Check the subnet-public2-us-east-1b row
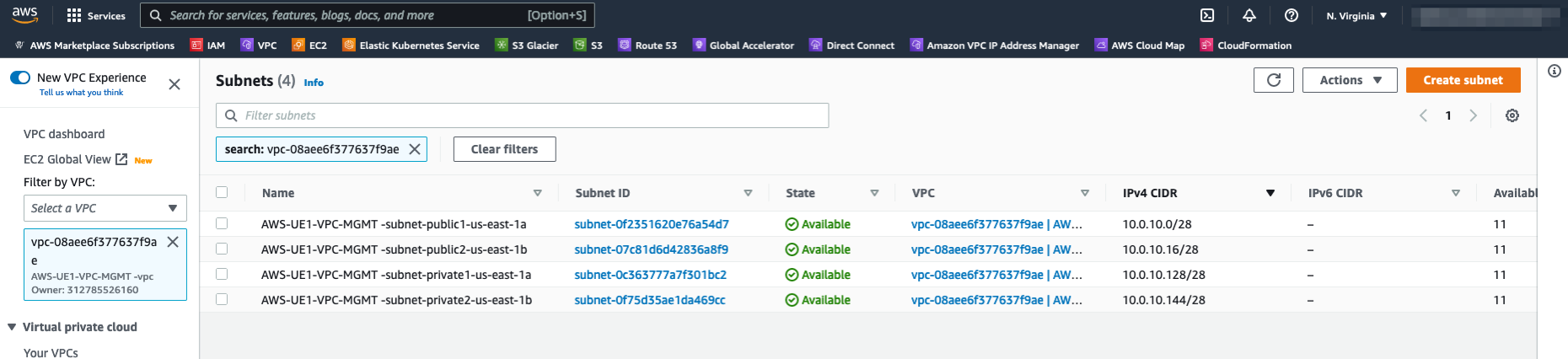Viewport: 1568px width, 359px height. [222, 249]
